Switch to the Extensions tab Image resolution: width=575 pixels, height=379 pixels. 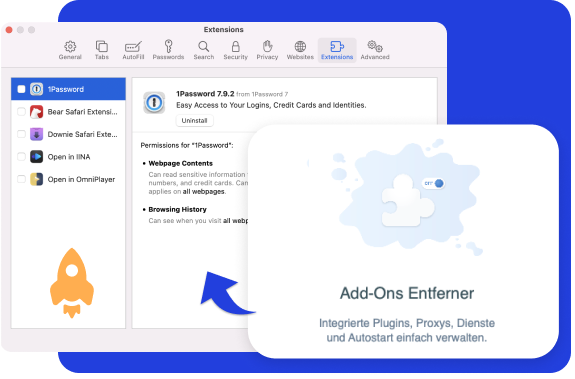[337, 51]
